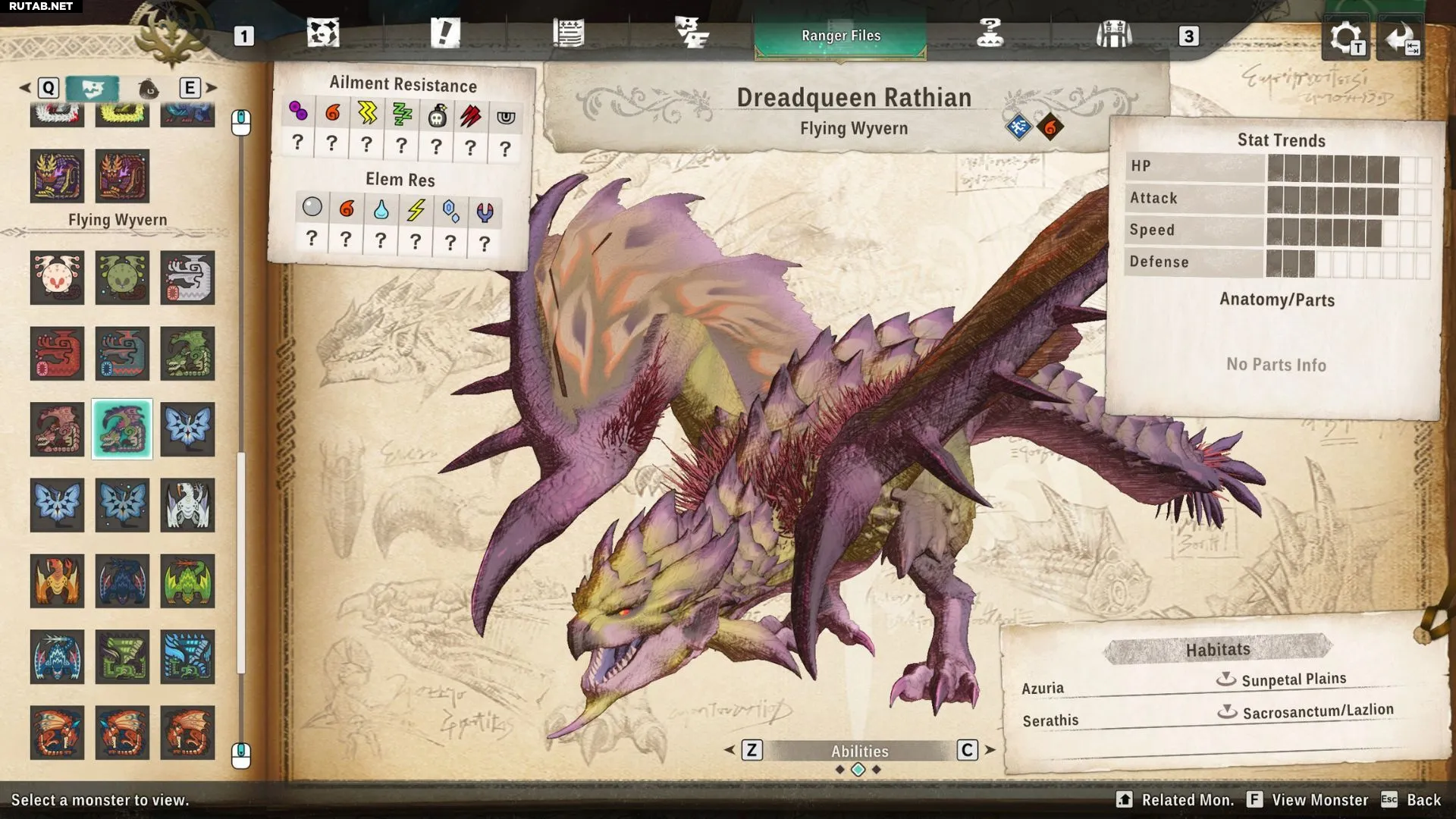Click the monster list scrollbar handle
This screenshot has height=819, width=1456.
tap(241, 561)
